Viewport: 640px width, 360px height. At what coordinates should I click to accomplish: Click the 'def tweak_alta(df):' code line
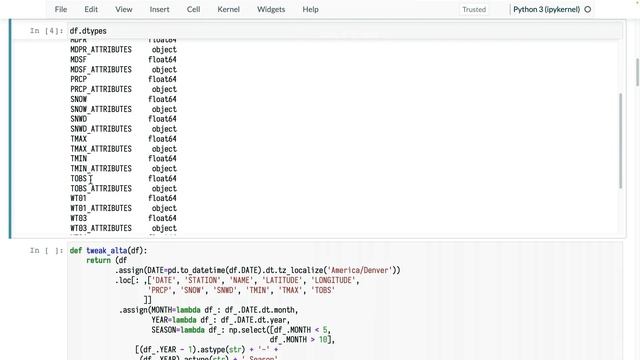point(108,251)
